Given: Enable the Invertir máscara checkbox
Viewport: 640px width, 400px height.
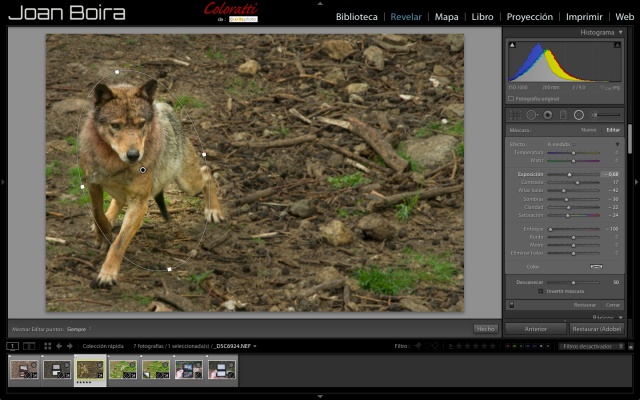Looking at the screenshot, I should [x=540, y=291].
